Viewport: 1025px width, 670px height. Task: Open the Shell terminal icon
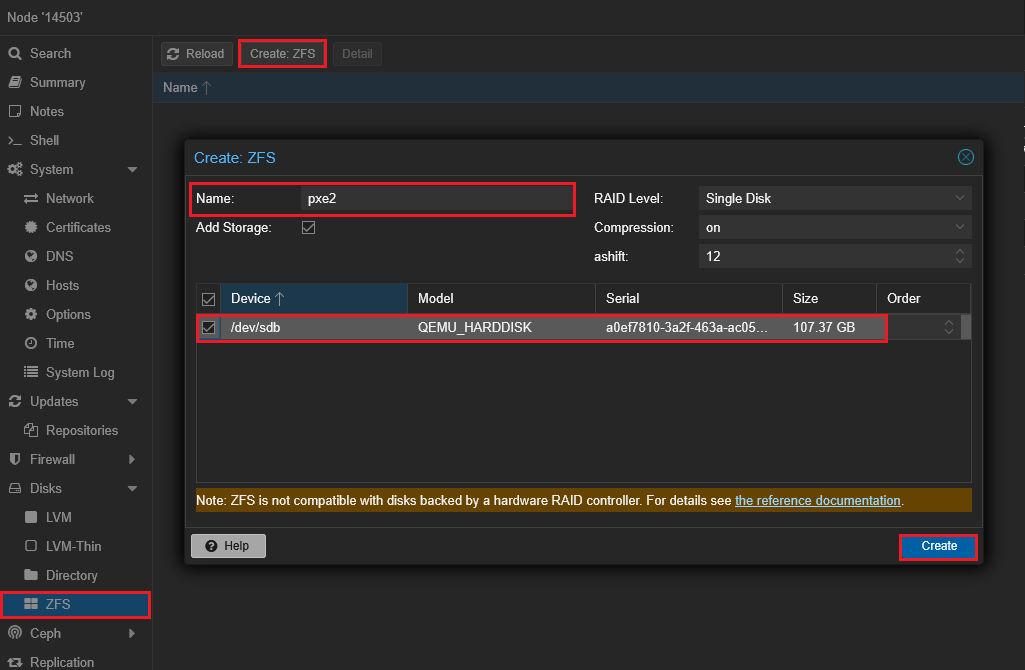[x=15, y=141]
